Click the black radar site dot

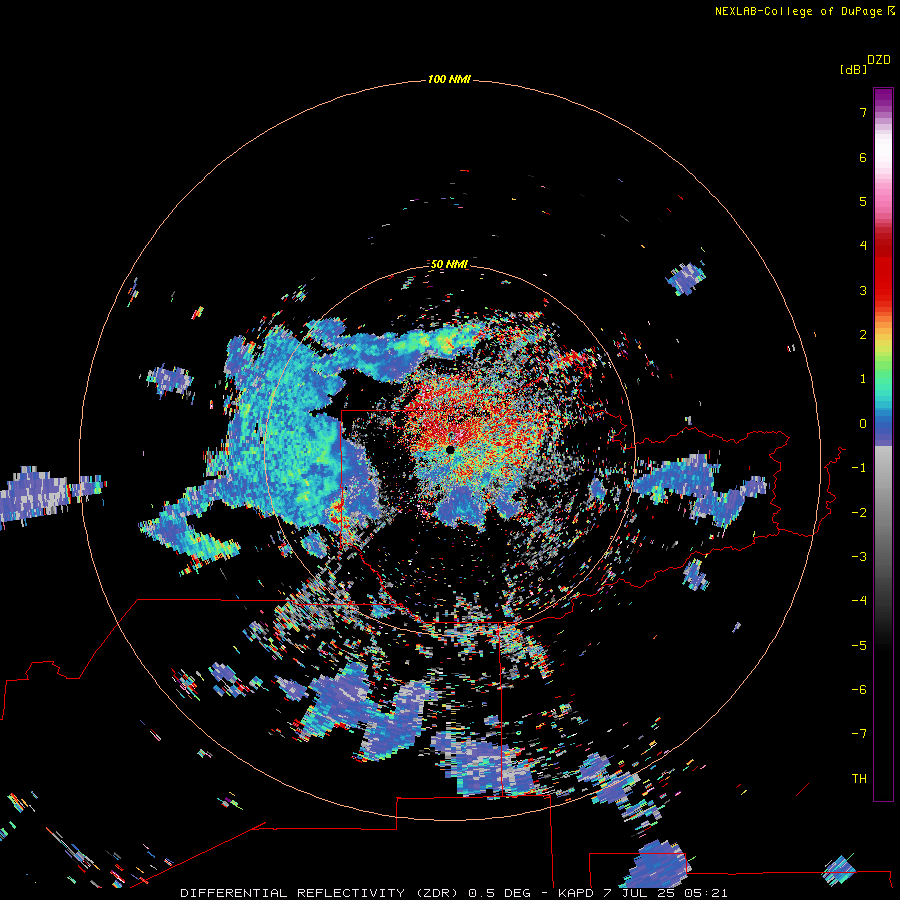450,450
